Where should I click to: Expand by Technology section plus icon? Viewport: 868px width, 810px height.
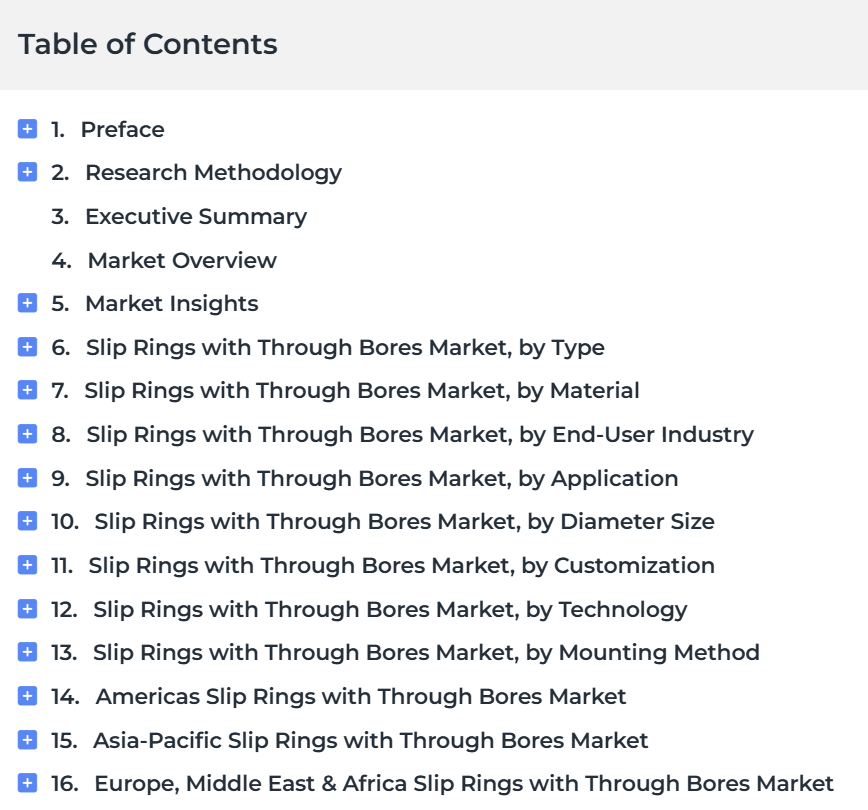(x=27, y=609)
